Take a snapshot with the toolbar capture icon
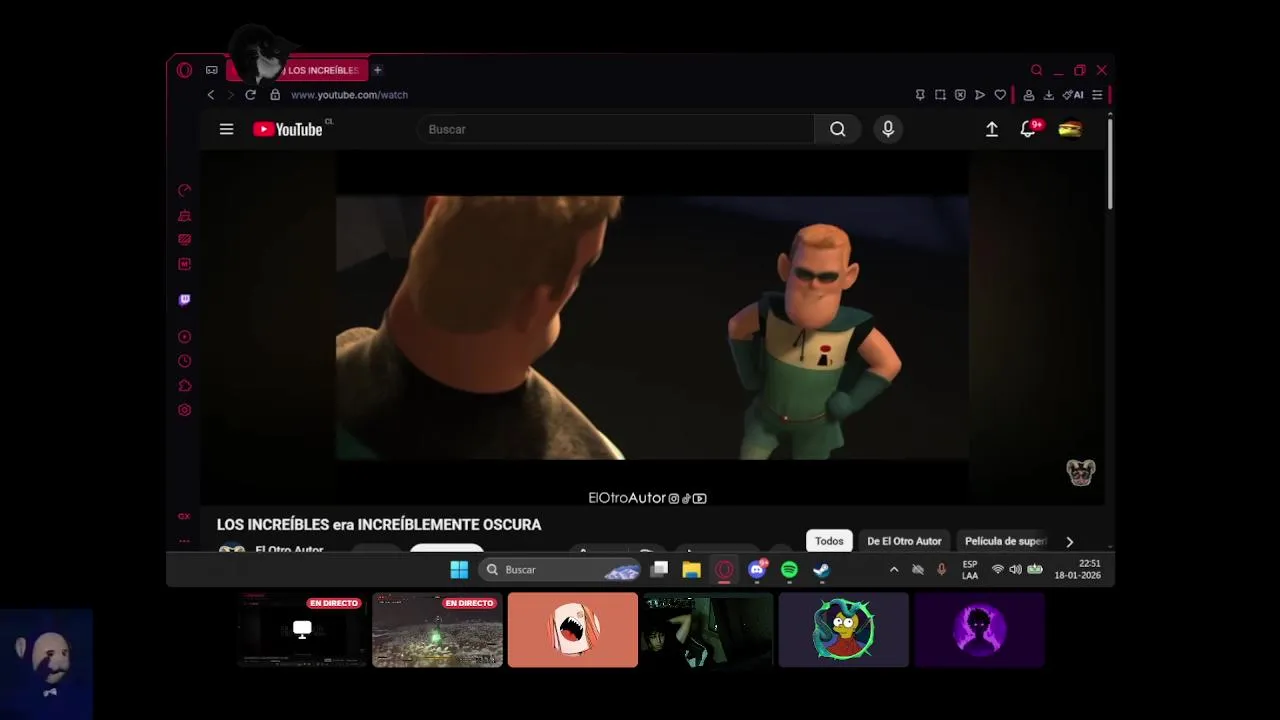The image size is (1280, 720). point(940,95)
